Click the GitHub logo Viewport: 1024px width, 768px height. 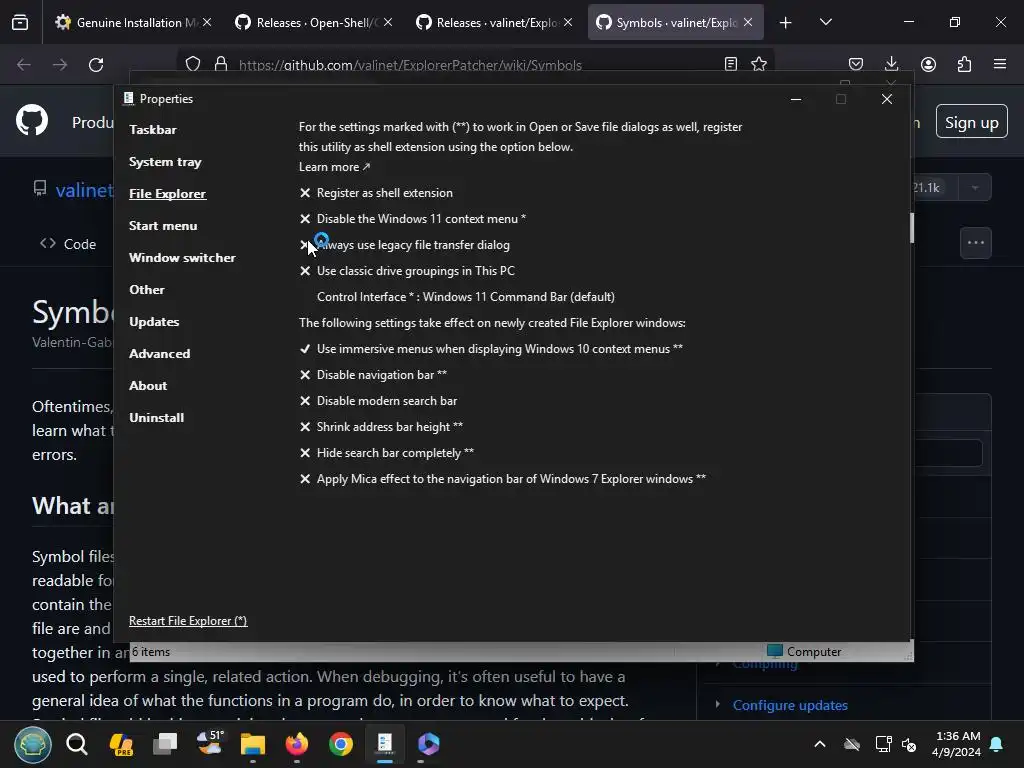click(32, 120)
